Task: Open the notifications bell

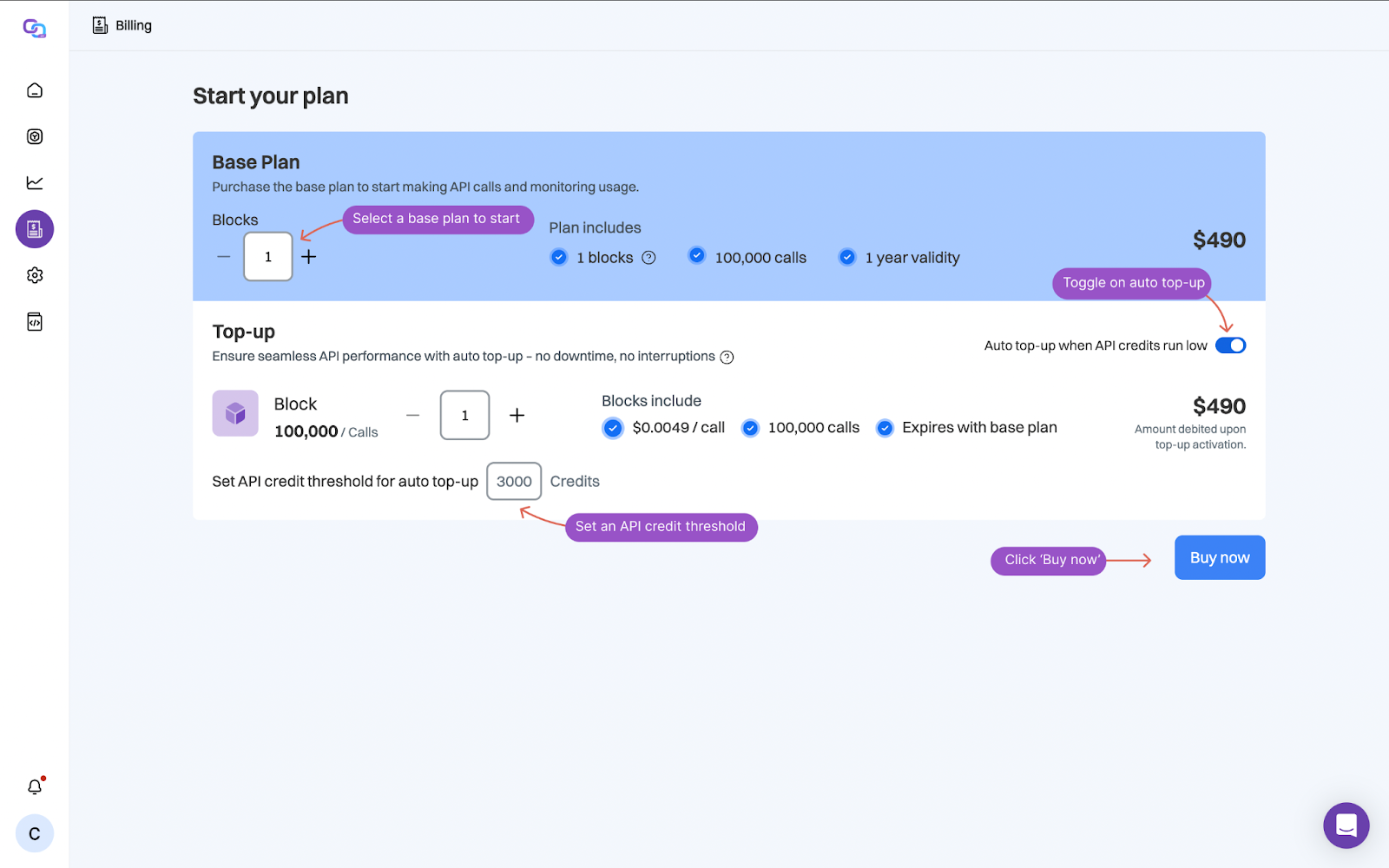Action: click(x=35, y=786)
